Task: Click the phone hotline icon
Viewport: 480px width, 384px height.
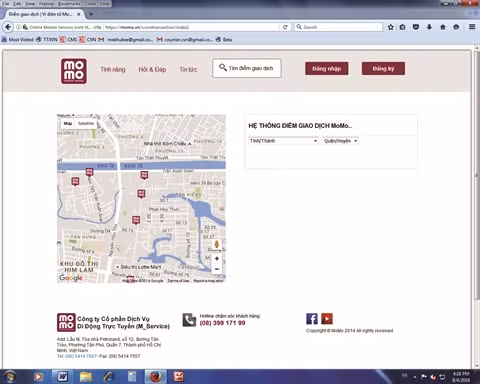Action: click(x=189, y=320)
